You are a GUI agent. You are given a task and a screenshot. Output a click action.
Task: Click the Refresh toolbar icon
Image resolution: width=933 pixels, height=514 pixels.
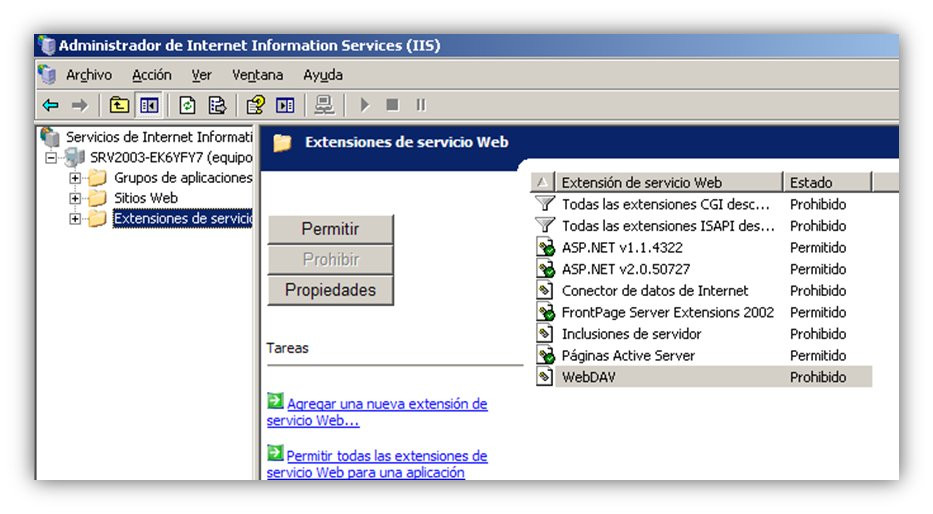pyautogui.click(x=187, y=106)
